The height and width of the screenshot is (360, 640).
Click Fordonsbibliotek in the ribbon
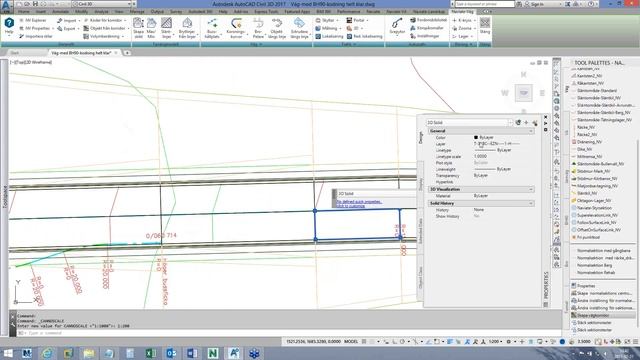[x=428, y=20]
